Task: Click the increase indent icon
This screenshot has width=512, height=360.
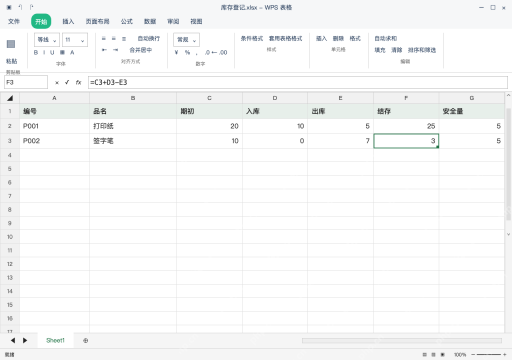Action: 115,50
